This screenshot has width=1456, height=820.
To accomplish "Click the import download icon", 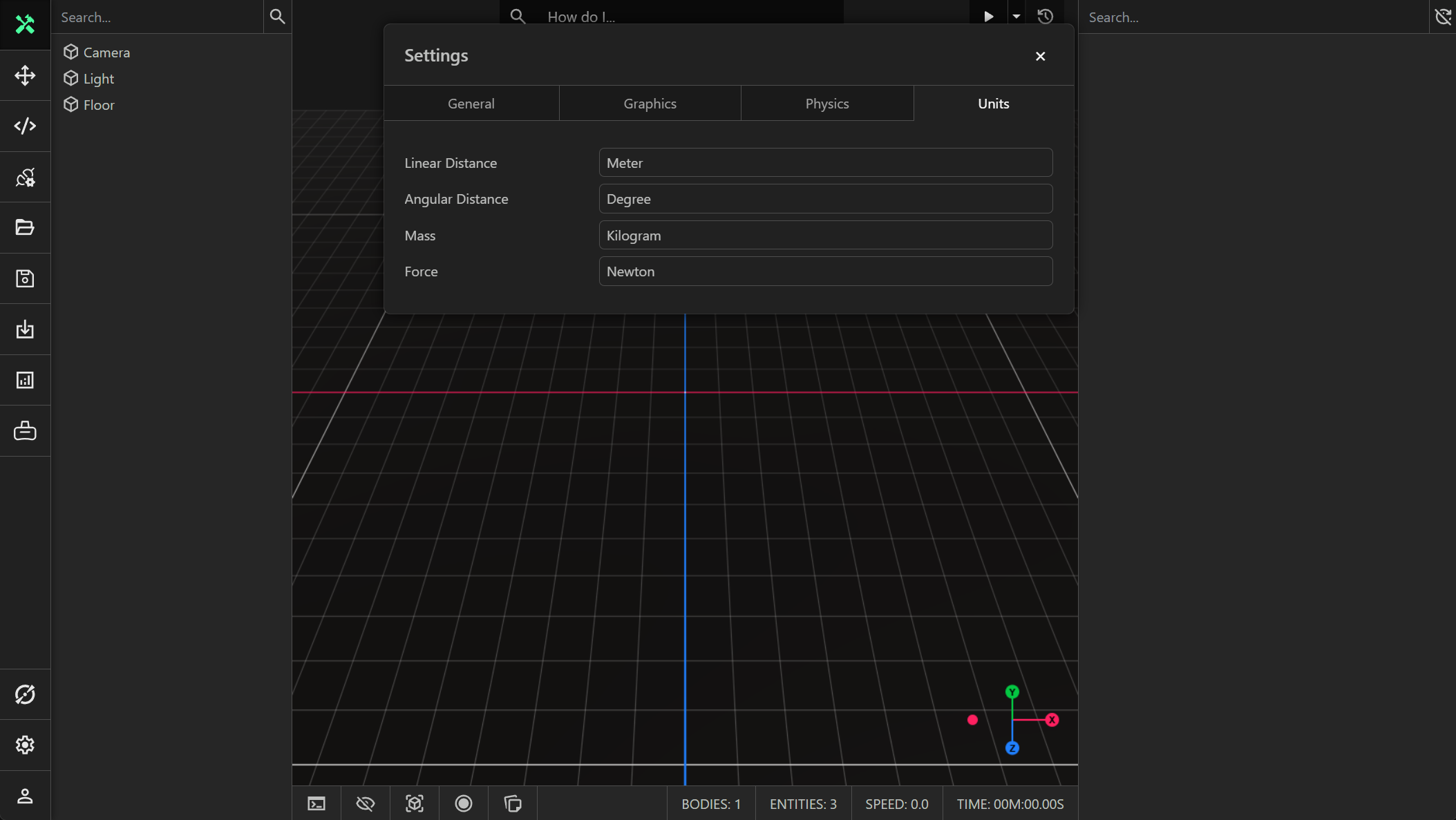I will click(25, 329).
